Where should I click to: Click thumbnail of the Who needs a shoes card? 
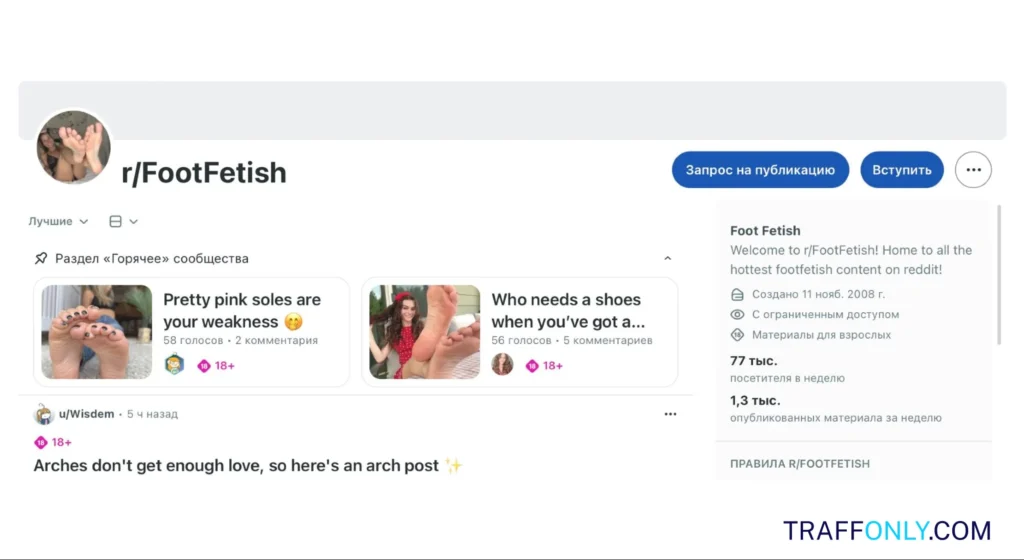pyautogui.click(x=425, y=332)
